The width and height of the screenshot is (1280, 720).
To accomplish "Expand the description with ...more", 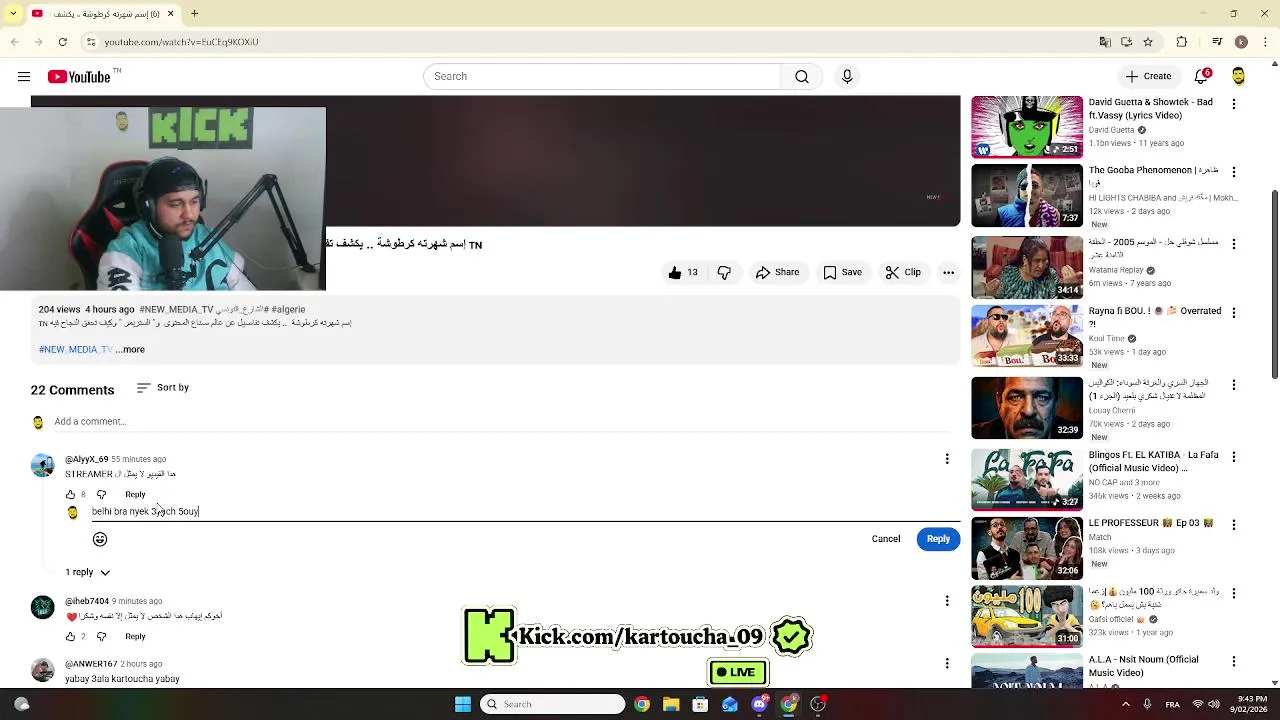I will coord(130,349).
